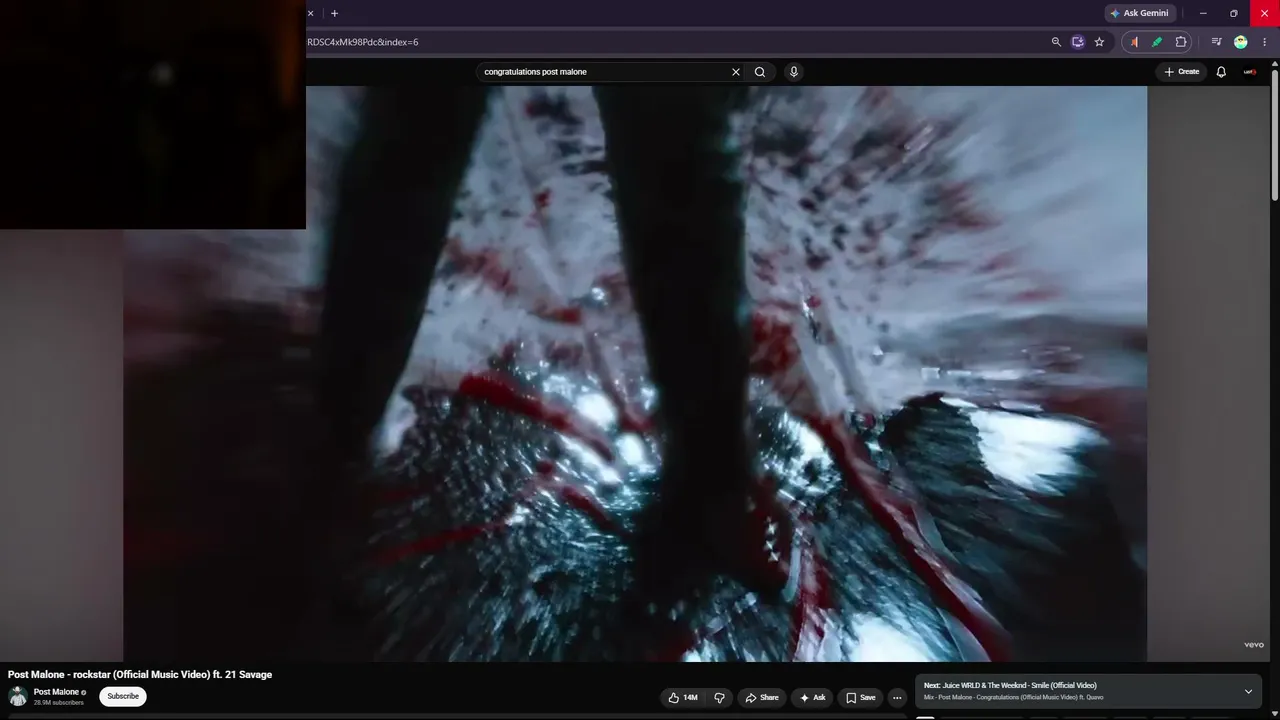This screenshot has height=720, width=1280.
Task: Open the media controls music-note icon
Action: click(1216, 42)
